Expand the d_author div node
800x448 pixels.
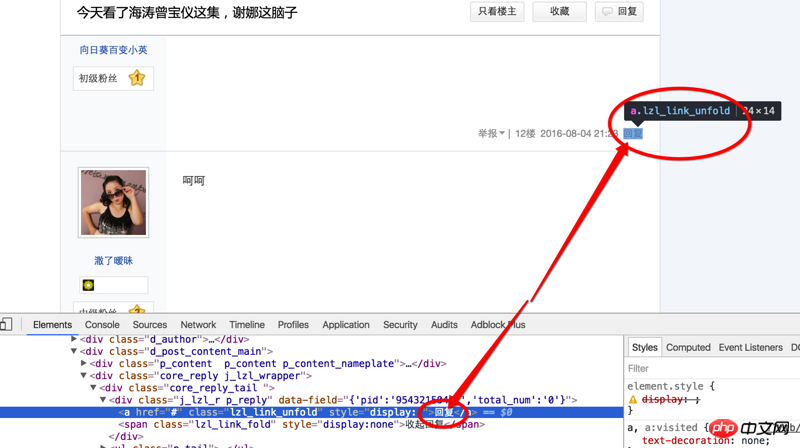74,339
